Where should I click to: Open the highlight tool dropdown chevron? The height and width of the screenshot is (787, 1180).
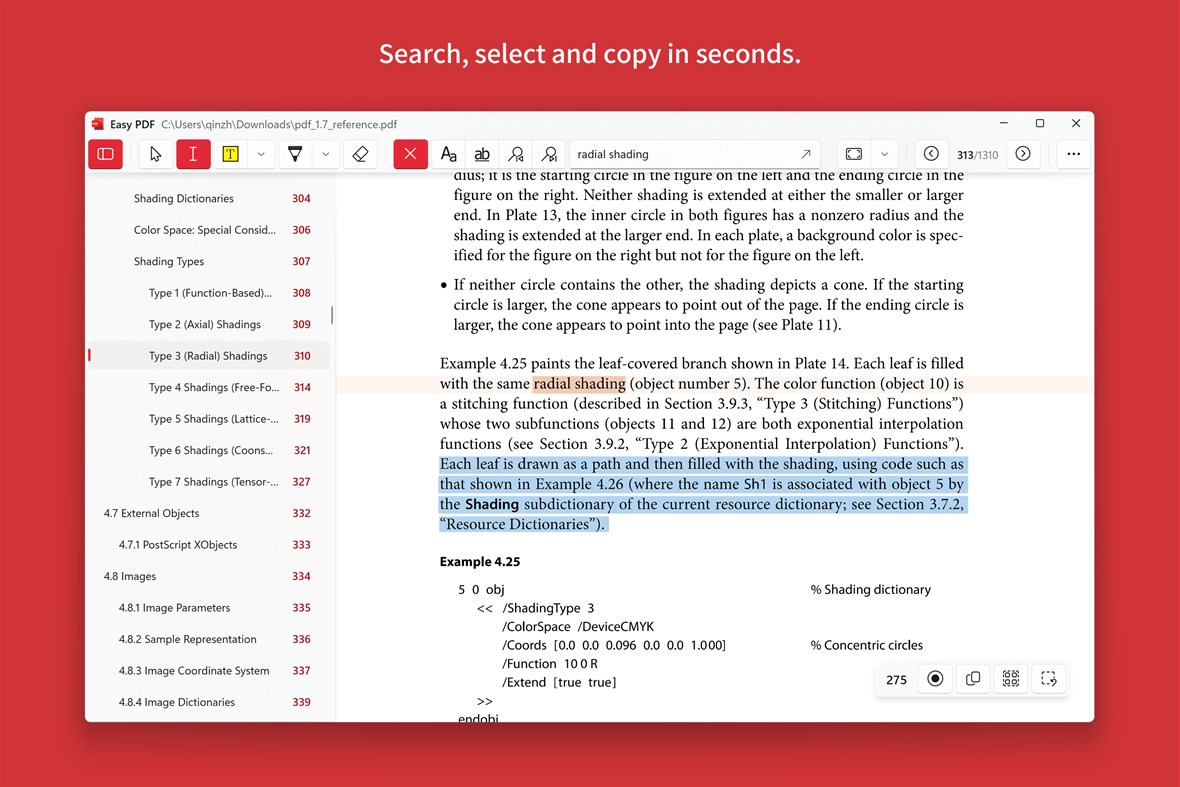click(x=262, y=153)
